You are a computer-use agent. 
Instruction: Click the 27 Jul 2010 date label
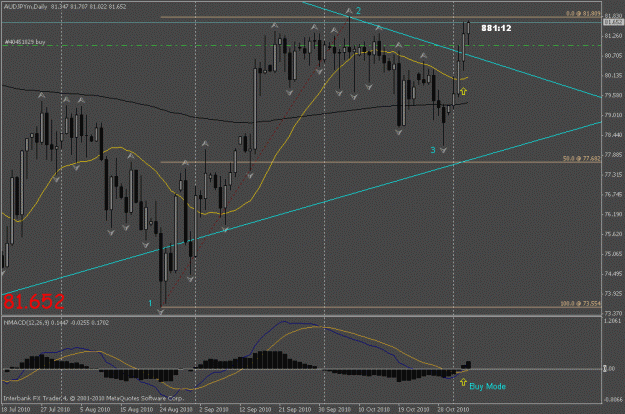55,409
